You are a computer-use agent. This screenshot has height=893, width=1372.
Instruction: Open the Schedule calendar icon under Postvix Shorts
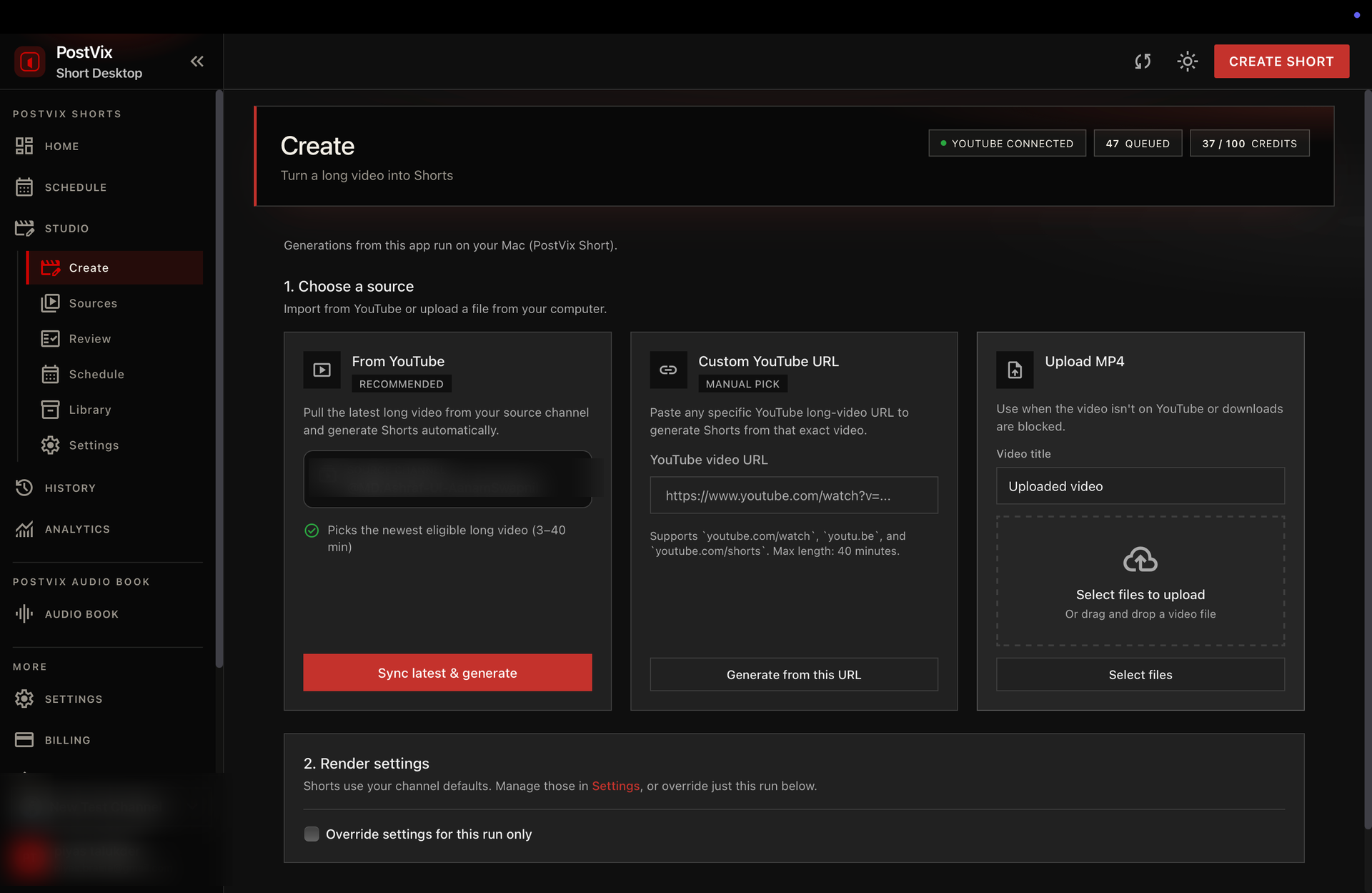coord(24,187)
